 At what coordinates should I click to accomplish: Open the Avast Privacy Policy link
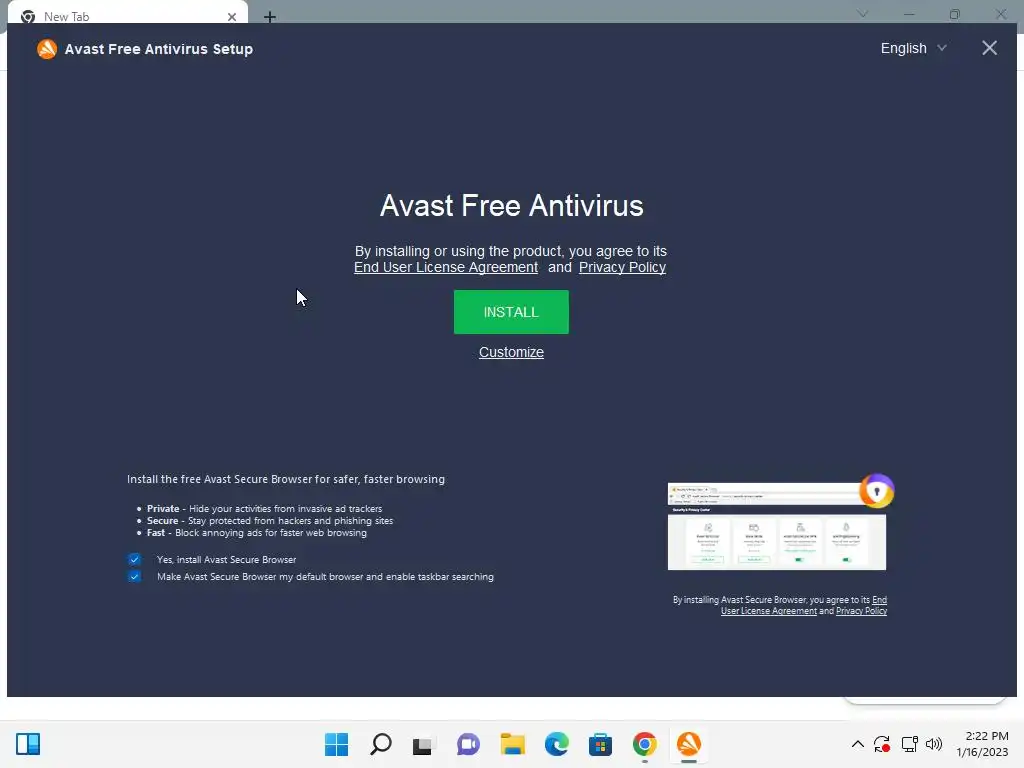(622, 267)
